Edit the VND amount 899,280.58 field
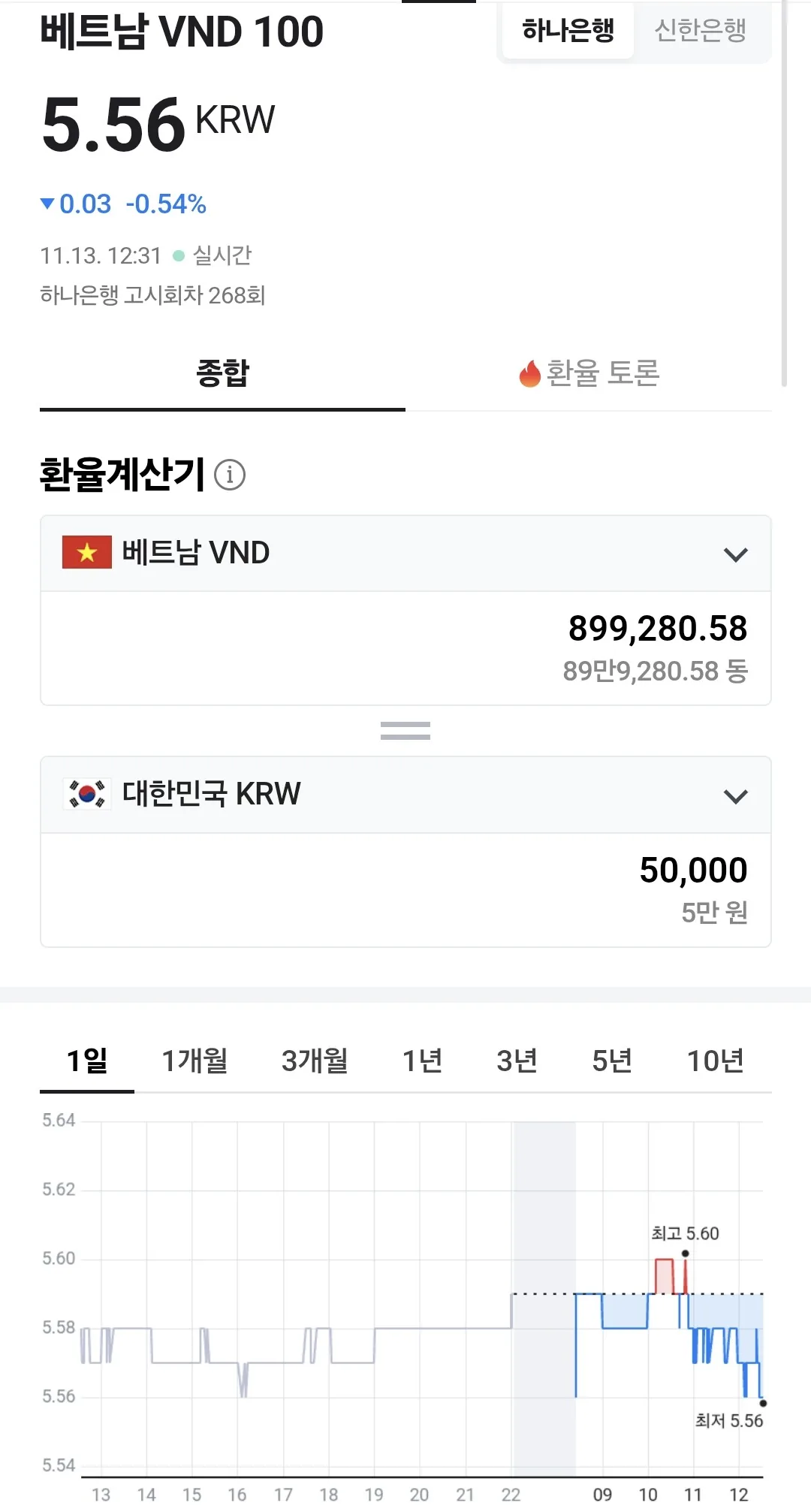The width and height of the screenshot is (811, 1512). 405,648
